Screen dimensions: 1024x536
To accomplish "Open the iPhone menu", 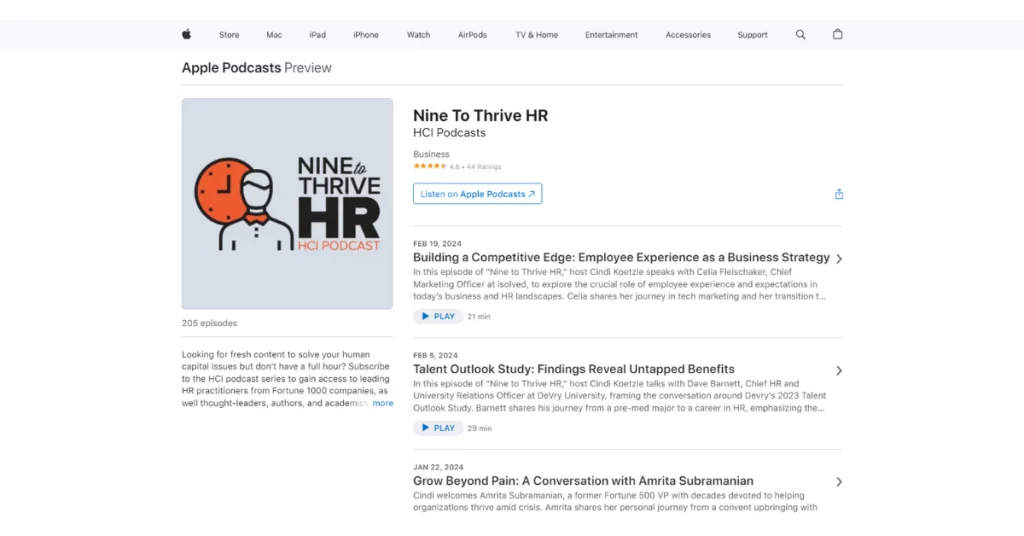I will 366,35.
